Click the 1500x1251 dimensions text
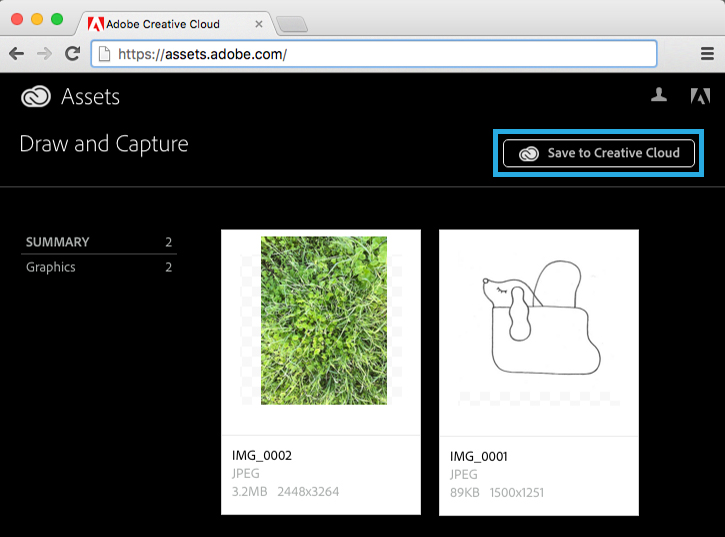Viewport: 725px width, 537px height. [517, 493]
